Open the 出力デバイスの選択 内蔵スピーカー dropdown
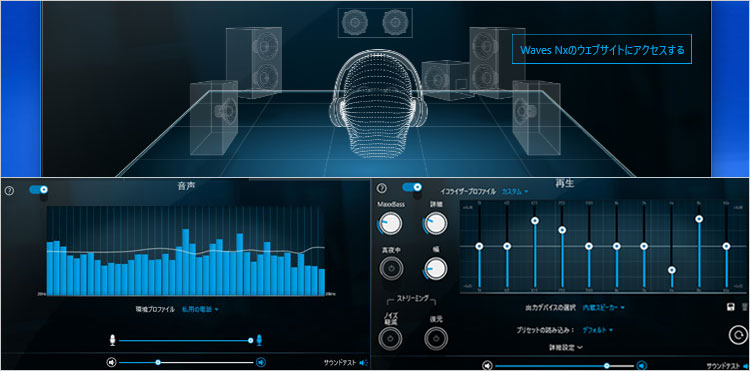 604,307
